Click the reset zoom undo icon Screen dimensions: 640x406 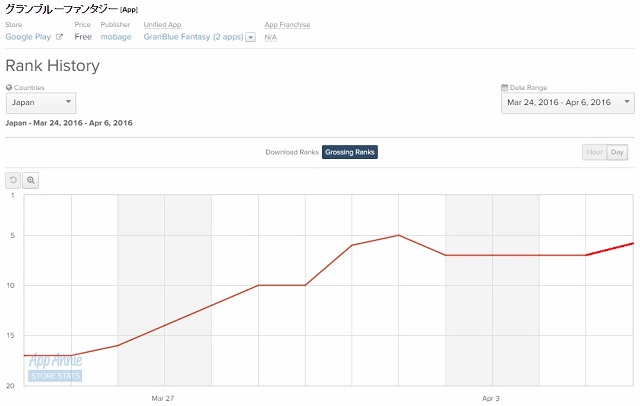(x=13, y=180)
